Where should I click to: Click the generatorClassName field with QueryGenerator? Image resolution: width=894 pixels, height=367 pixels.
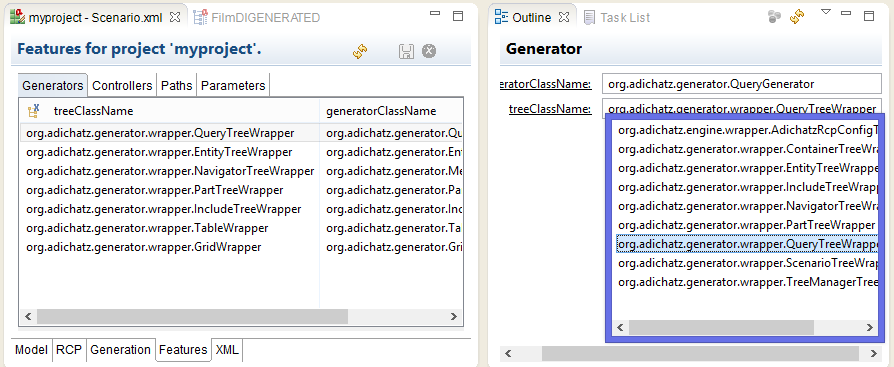pyautogui.click(x=742, y=84)
